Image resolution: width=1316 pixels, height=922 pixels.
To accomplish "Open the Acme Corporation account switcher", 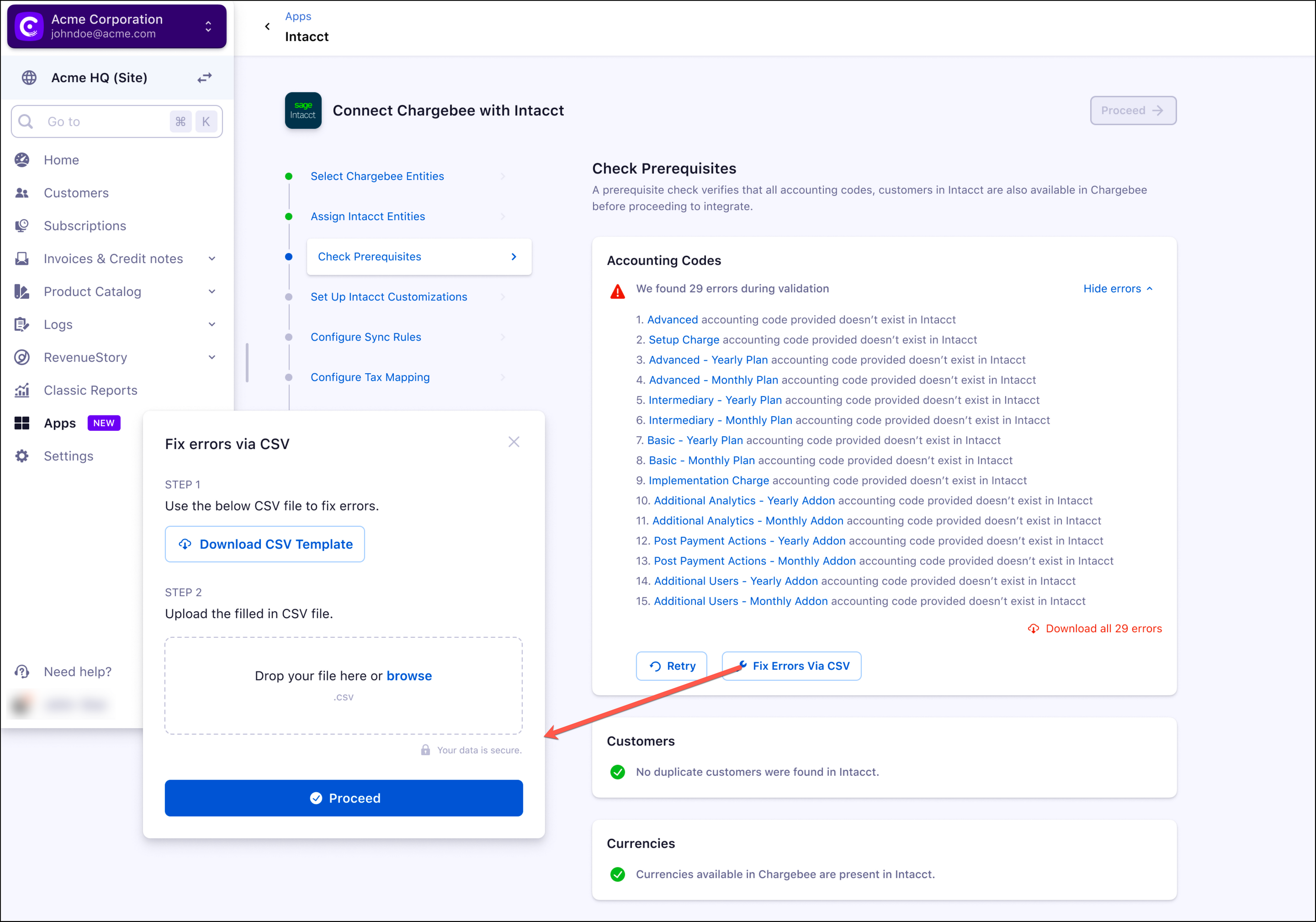I will click(x=117, y=26).
